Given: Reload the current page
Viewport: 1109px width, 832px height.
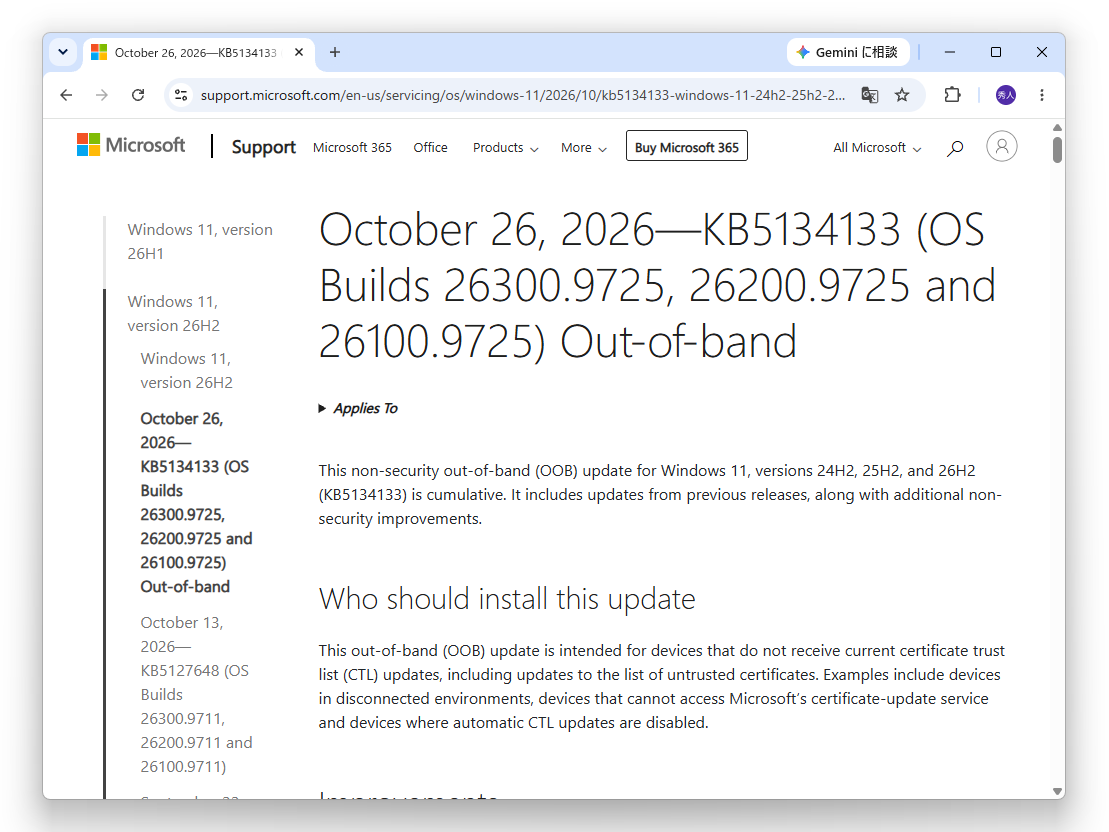Looking at the screenshot, I should (x=138, y=95).
